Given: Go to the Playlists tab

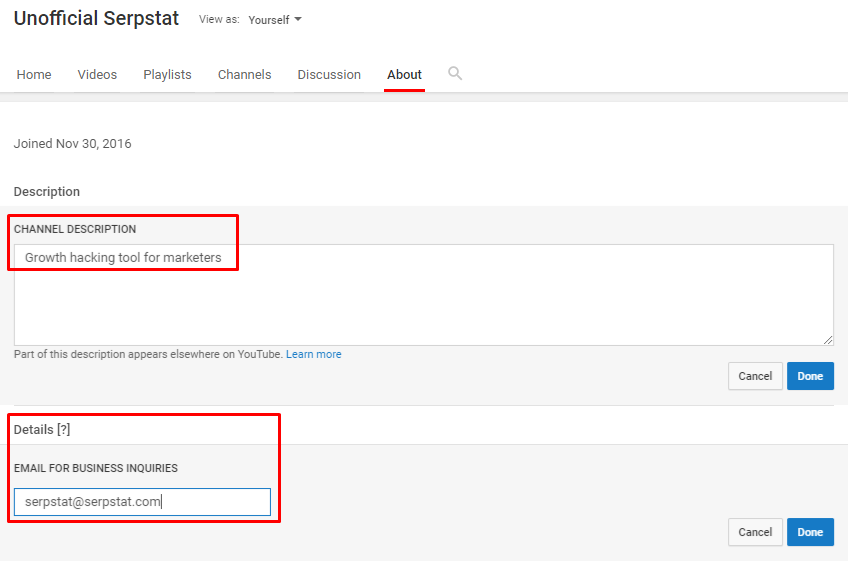Looking at the screenshot, I should [x=167, y=75].
